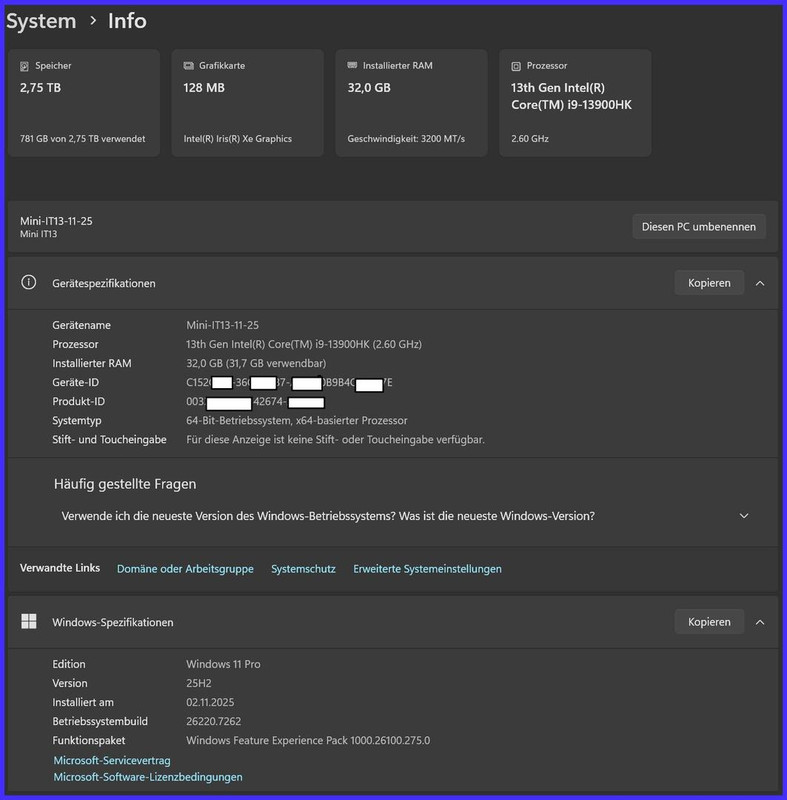The width and height of the screenshot is (787, 800).
Task: Click the 'Häufig gestellte Fragen' heading
Action: 125,484
